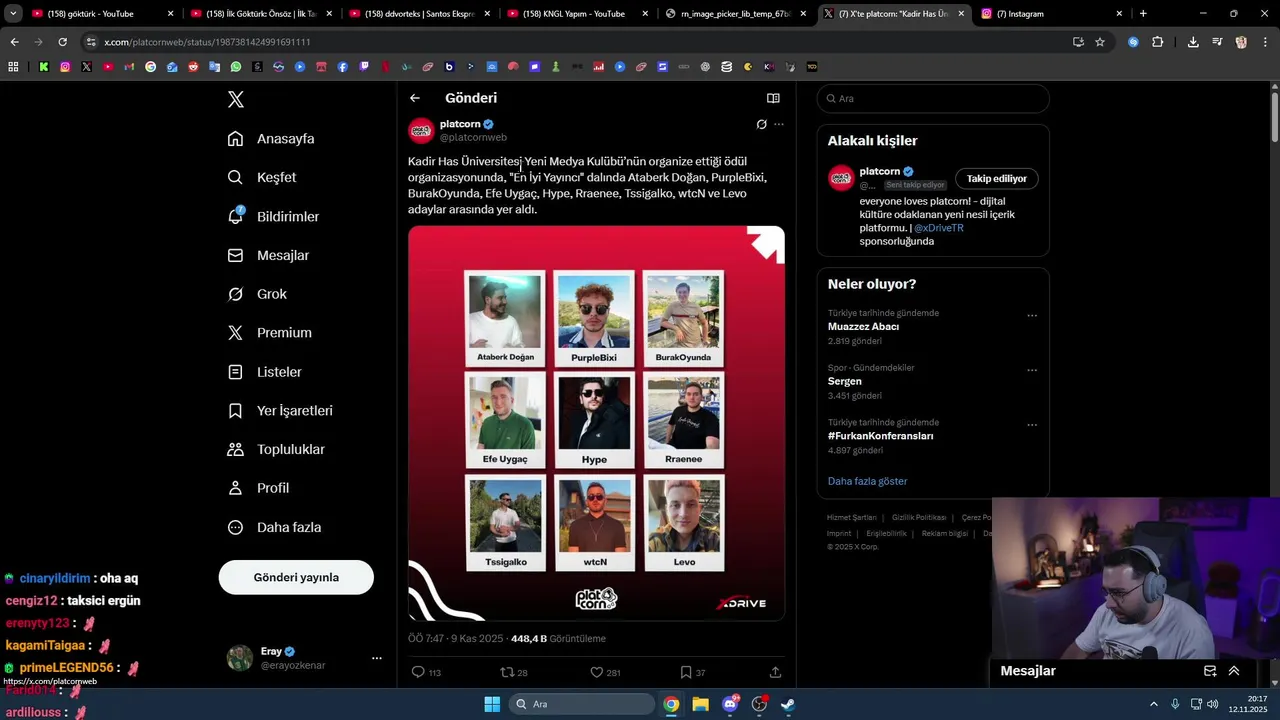This screenshot has width=1280, height=720.
Task: Bookmark this page with star icon
Action: pyautogui.click(x=1100, y=42)
